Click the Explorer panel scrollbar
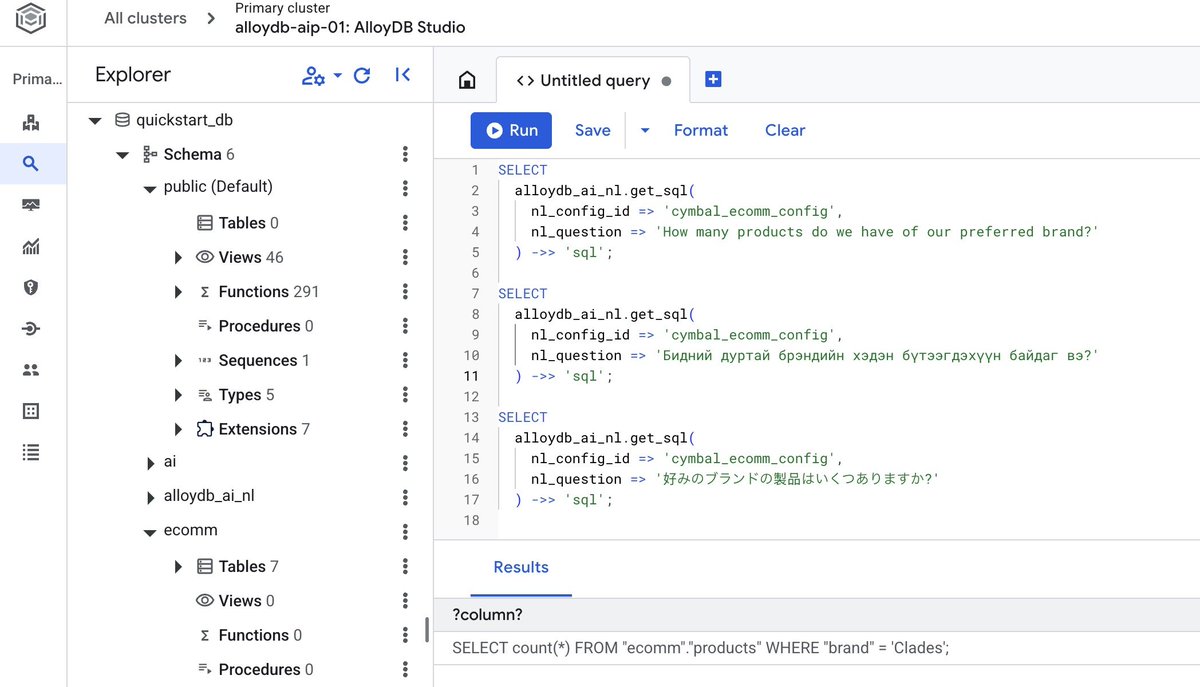 (x=427, y=629)
